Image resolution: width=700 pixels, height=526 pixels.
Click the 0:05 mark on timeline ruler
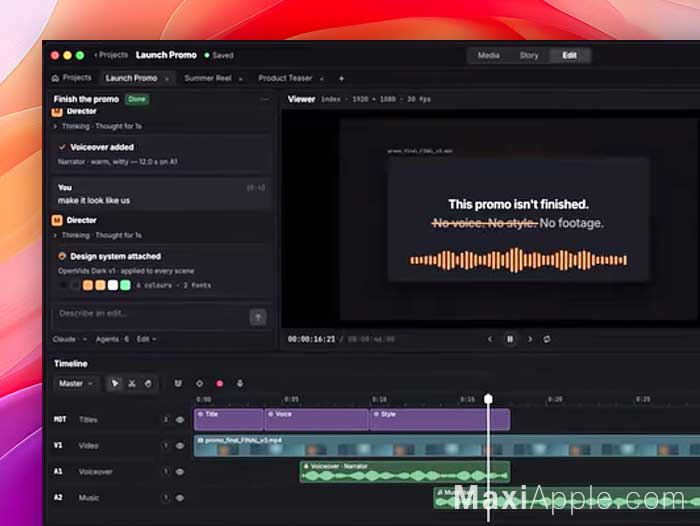click(x=291, y=399)
